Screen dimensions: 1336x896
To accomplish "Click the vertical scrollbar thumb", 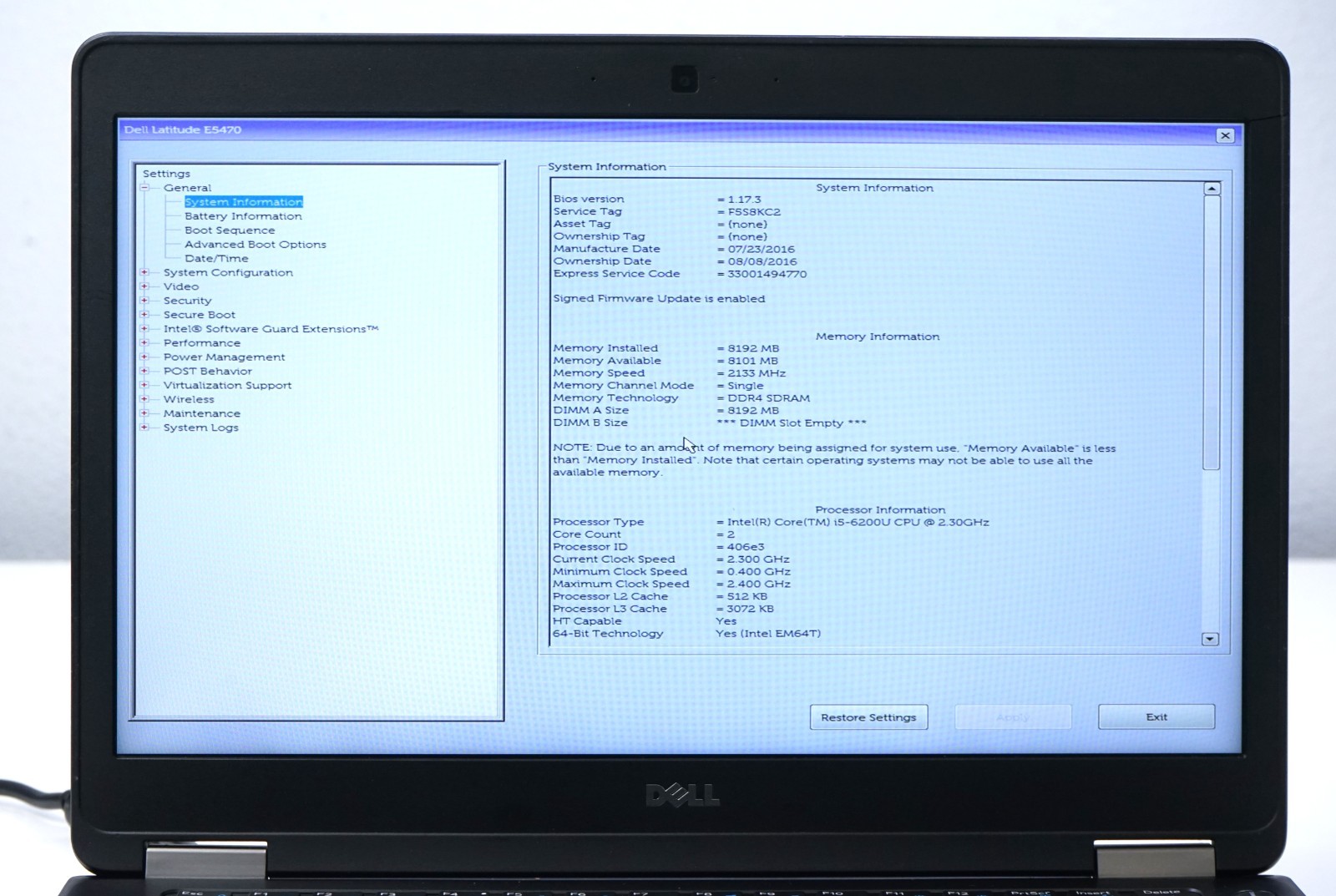I will pos(1212,333).
